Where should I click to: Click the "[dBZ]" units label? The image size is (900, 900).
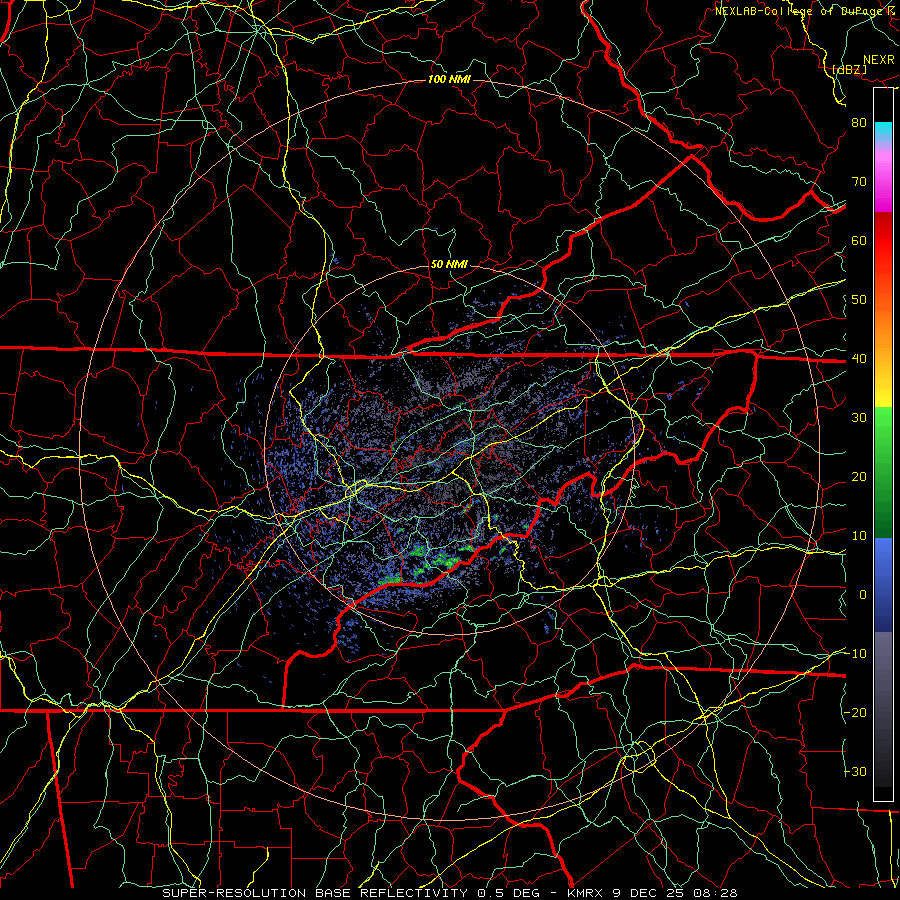(x=849, y=69)
